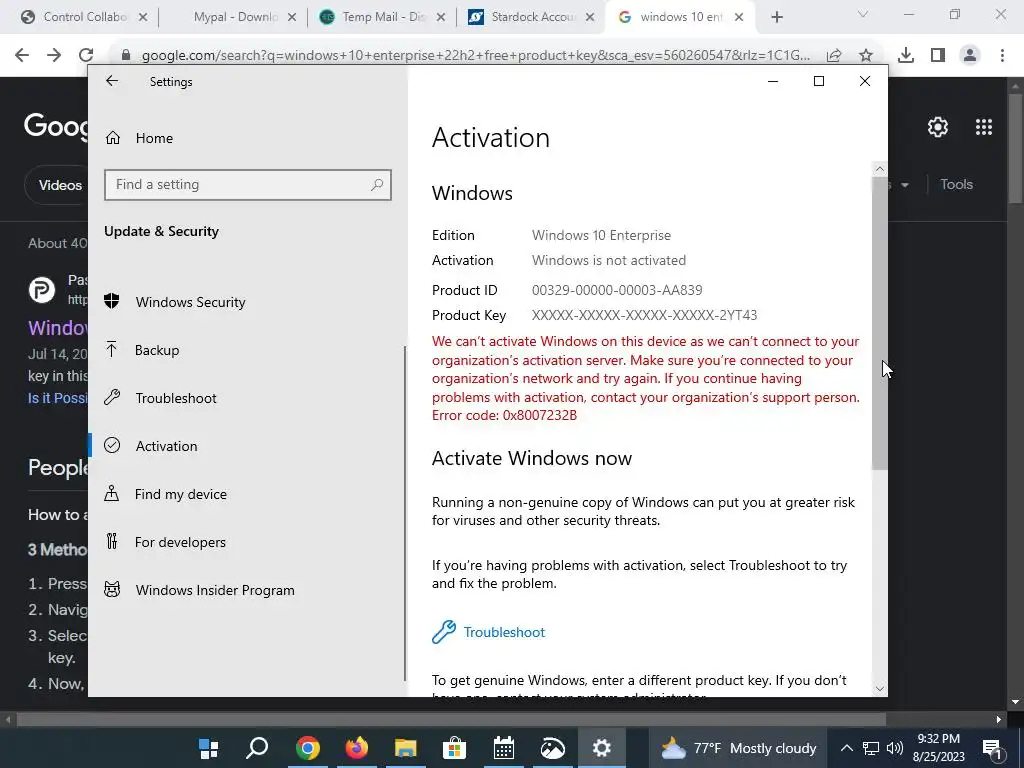Click the search magnifier in Find a setting
Image resolution: width=1024 pixels, height=768 pixels.
[x=377, y=185]
